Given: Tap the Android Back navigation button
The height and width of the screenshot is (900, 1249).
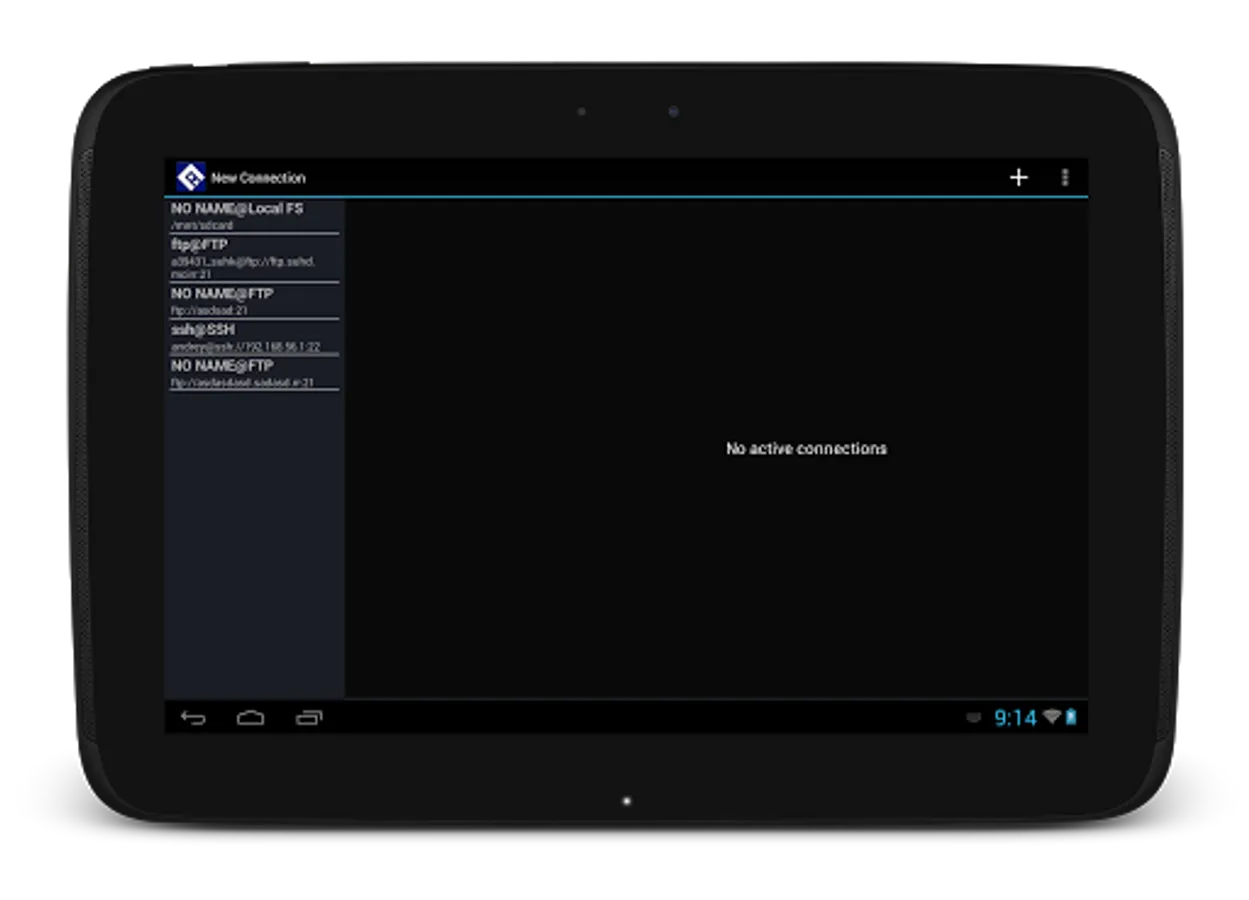Looking at the screenshot, I should pyautogui.click(x=193, y=717).
